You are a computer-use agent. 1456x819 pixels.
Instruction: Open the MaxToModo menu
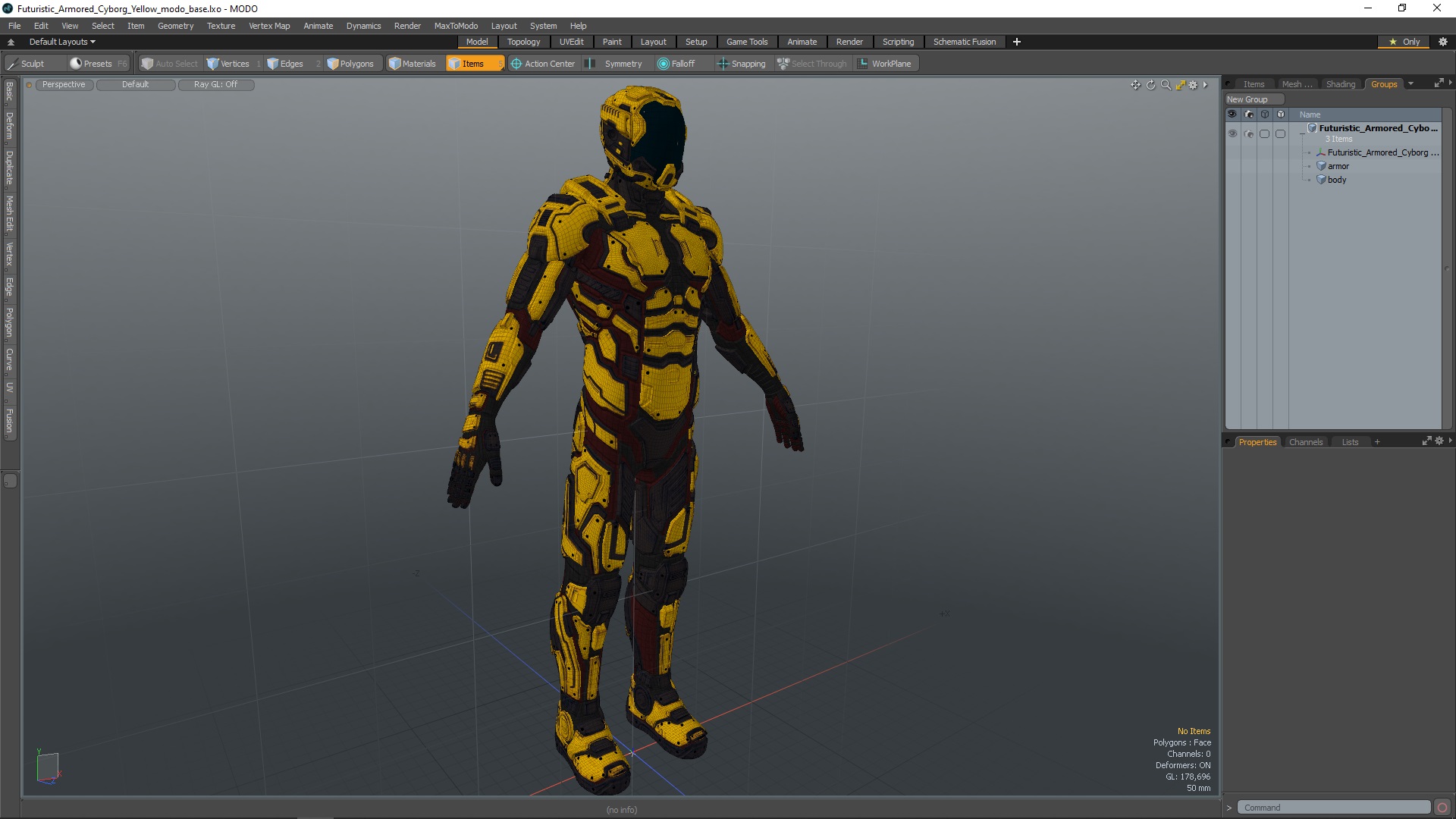(456, 26)
